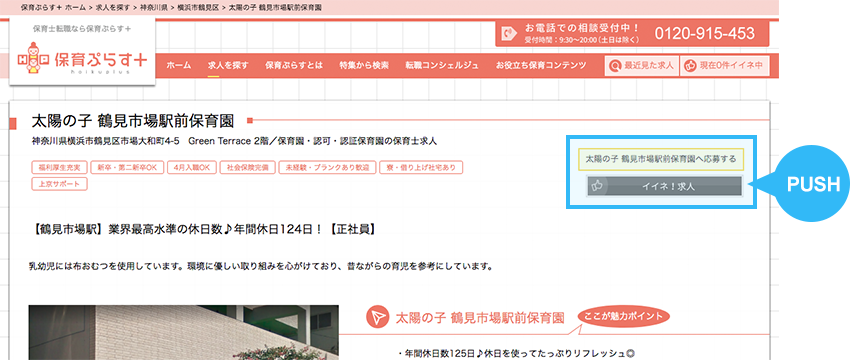Click the thumbs-up icon in 現在0件イイネ中
The height and width of the screenshot is (360, 850).
click(x=691, y=66)
